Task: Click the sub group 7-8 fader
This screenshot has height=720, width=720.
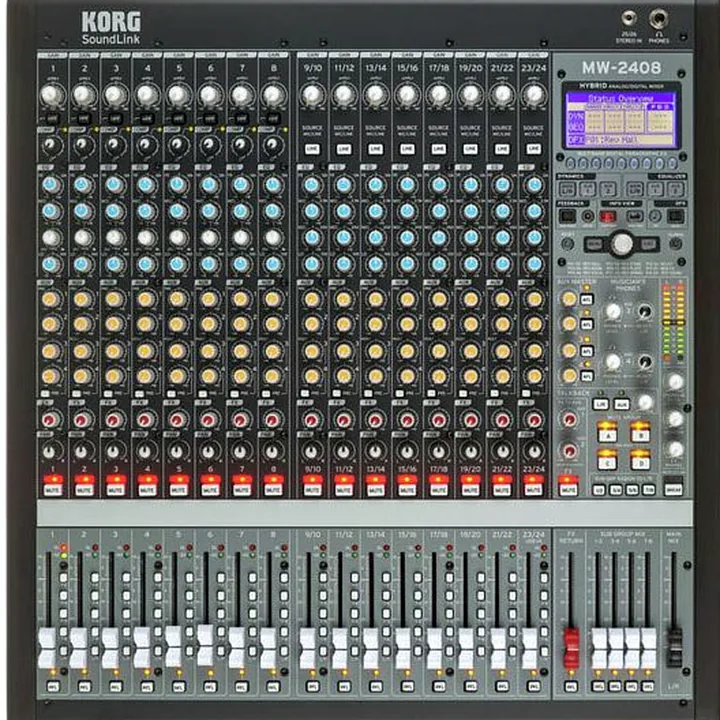Action: [x=648, y=648]
